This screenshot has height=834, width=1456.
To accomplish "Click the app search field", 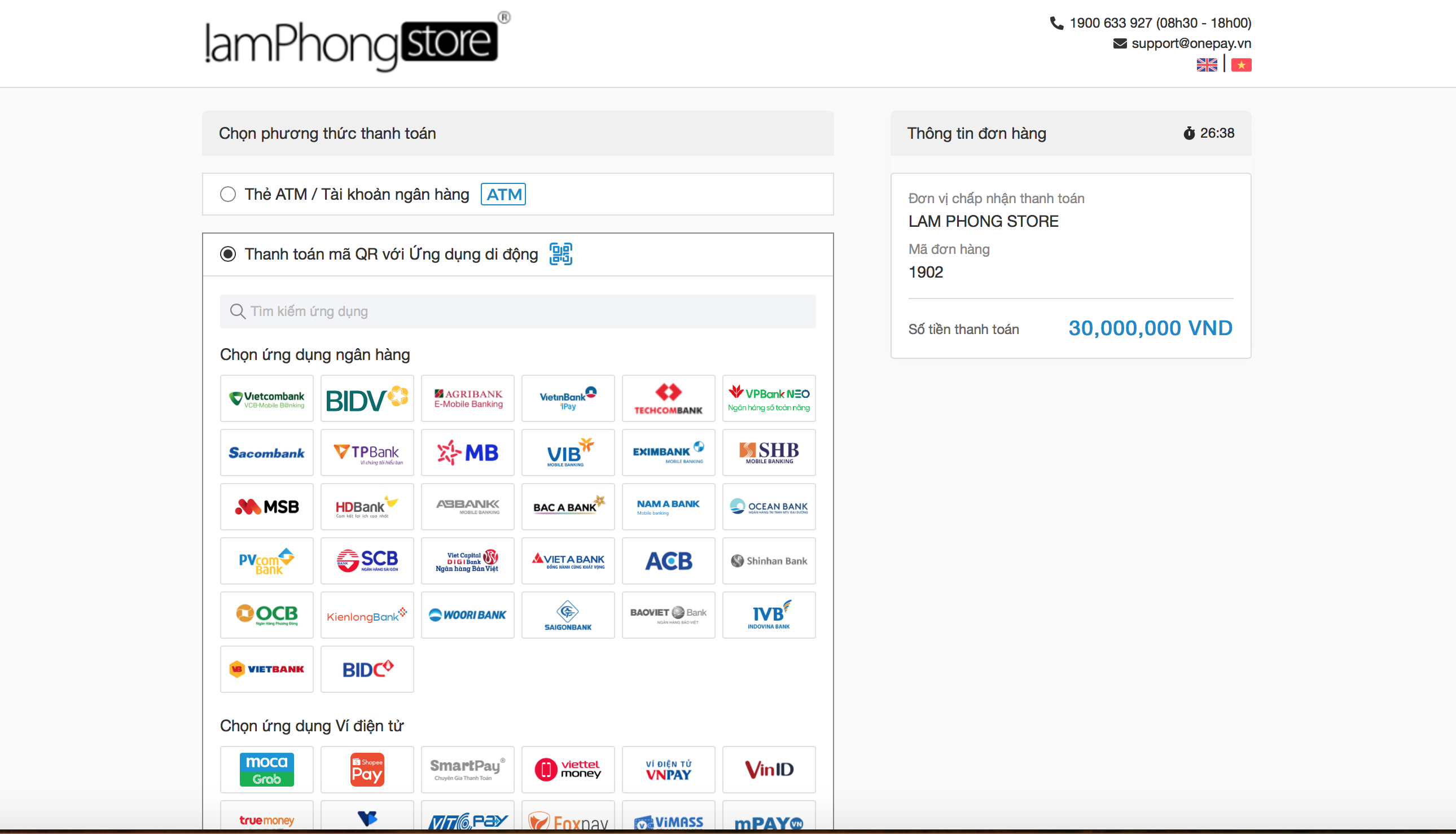I will (517, 311).
